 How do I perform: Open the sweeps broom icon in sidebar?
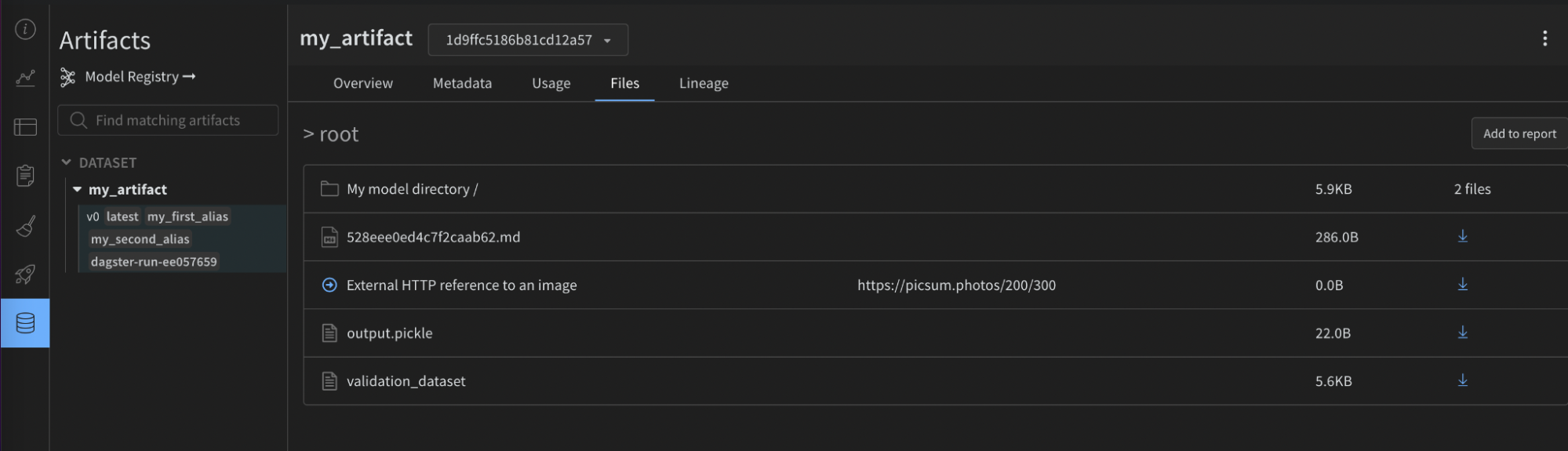click(25, 226)
